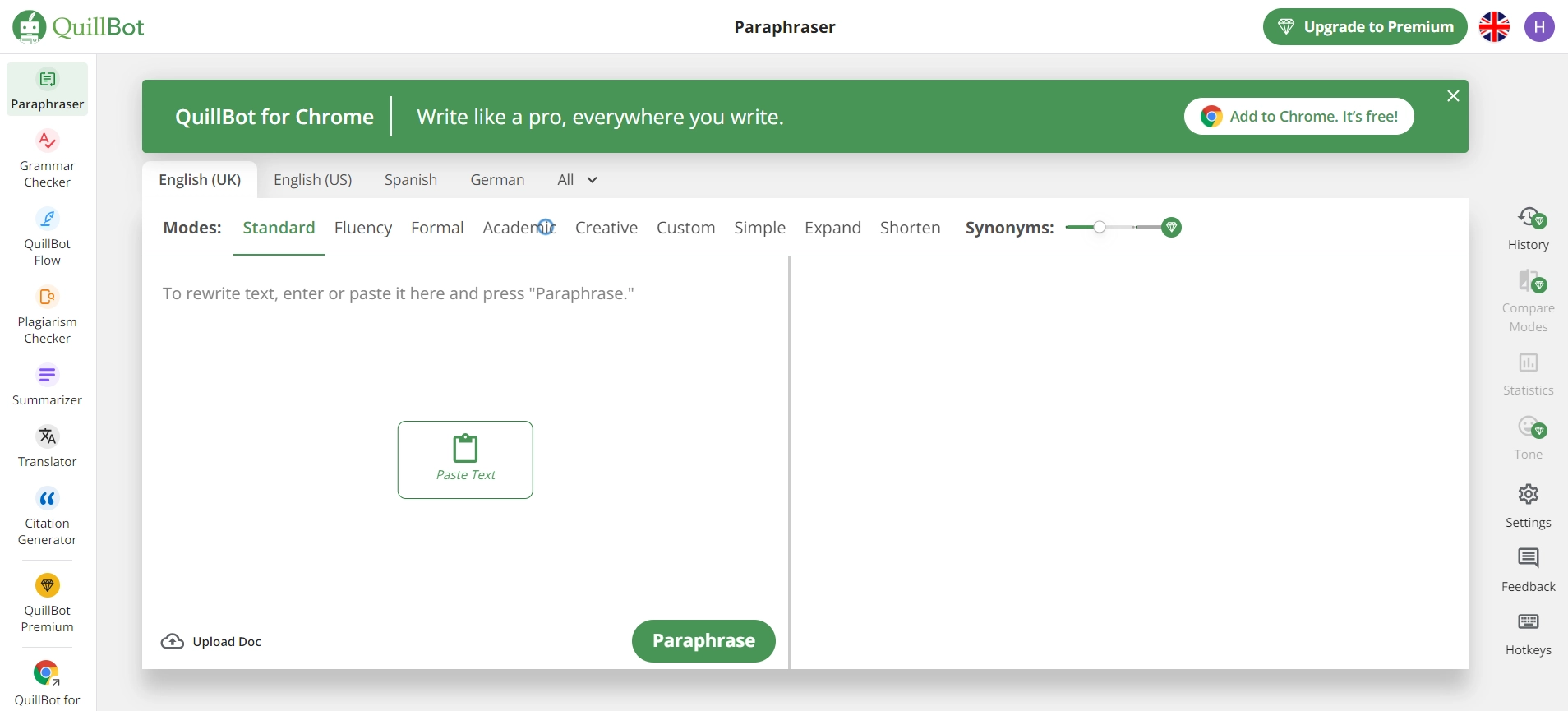Open the Summarizer tool
1568x711 pixels.
[48, 386]
